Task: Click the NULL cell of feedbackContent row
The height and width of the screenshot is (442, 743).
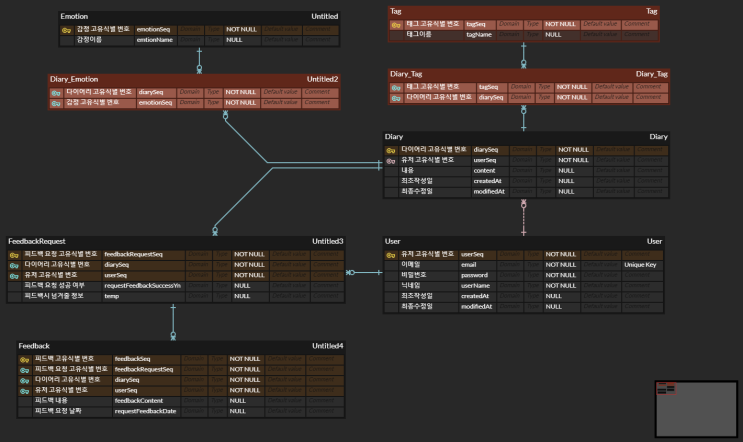Action: point(237,401)
